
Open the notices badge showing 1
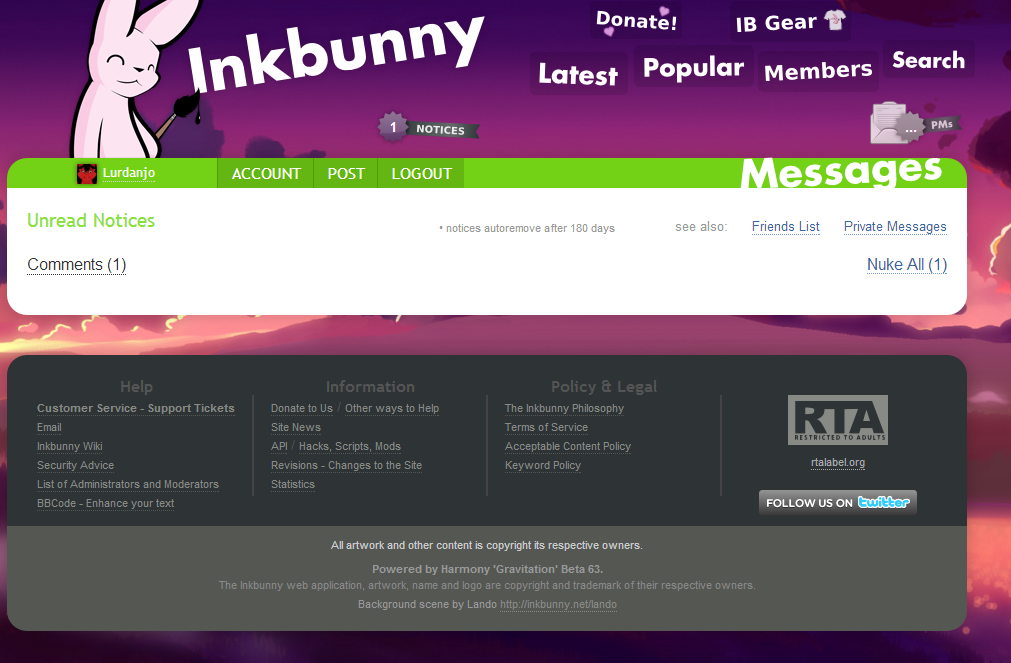(x=428, y=128)
